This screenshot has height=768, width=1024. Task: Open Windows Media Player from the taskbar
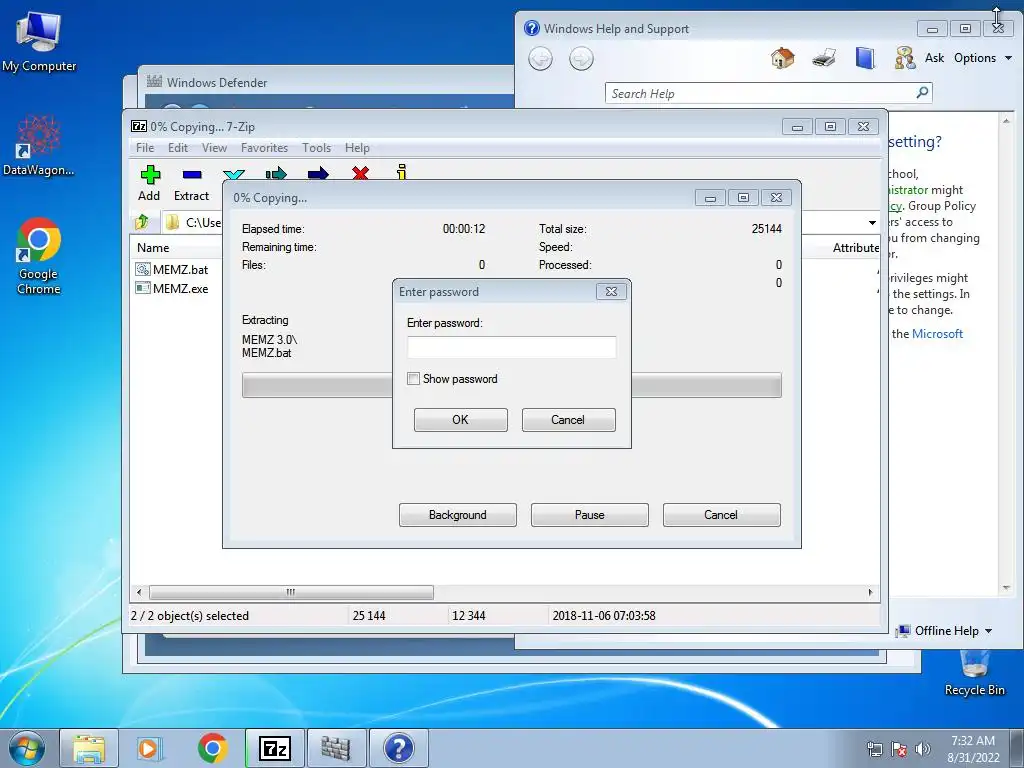click(150, 748)
